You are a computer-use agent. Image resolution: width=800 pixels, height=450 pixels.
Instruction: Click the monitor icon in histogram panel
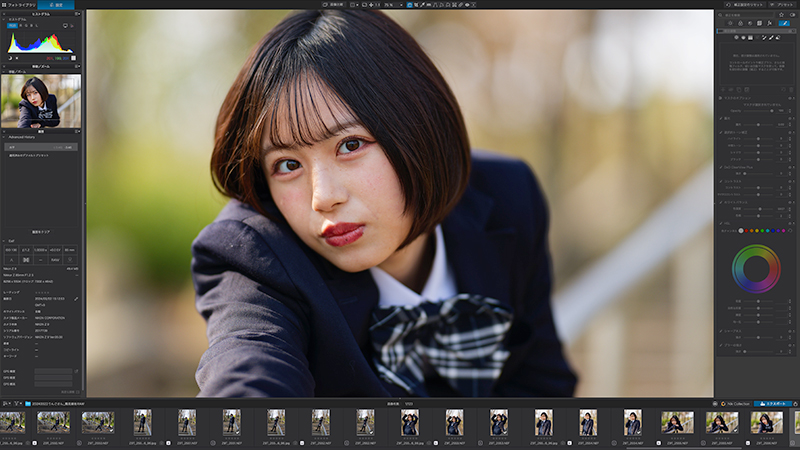[x=65, y=26]
